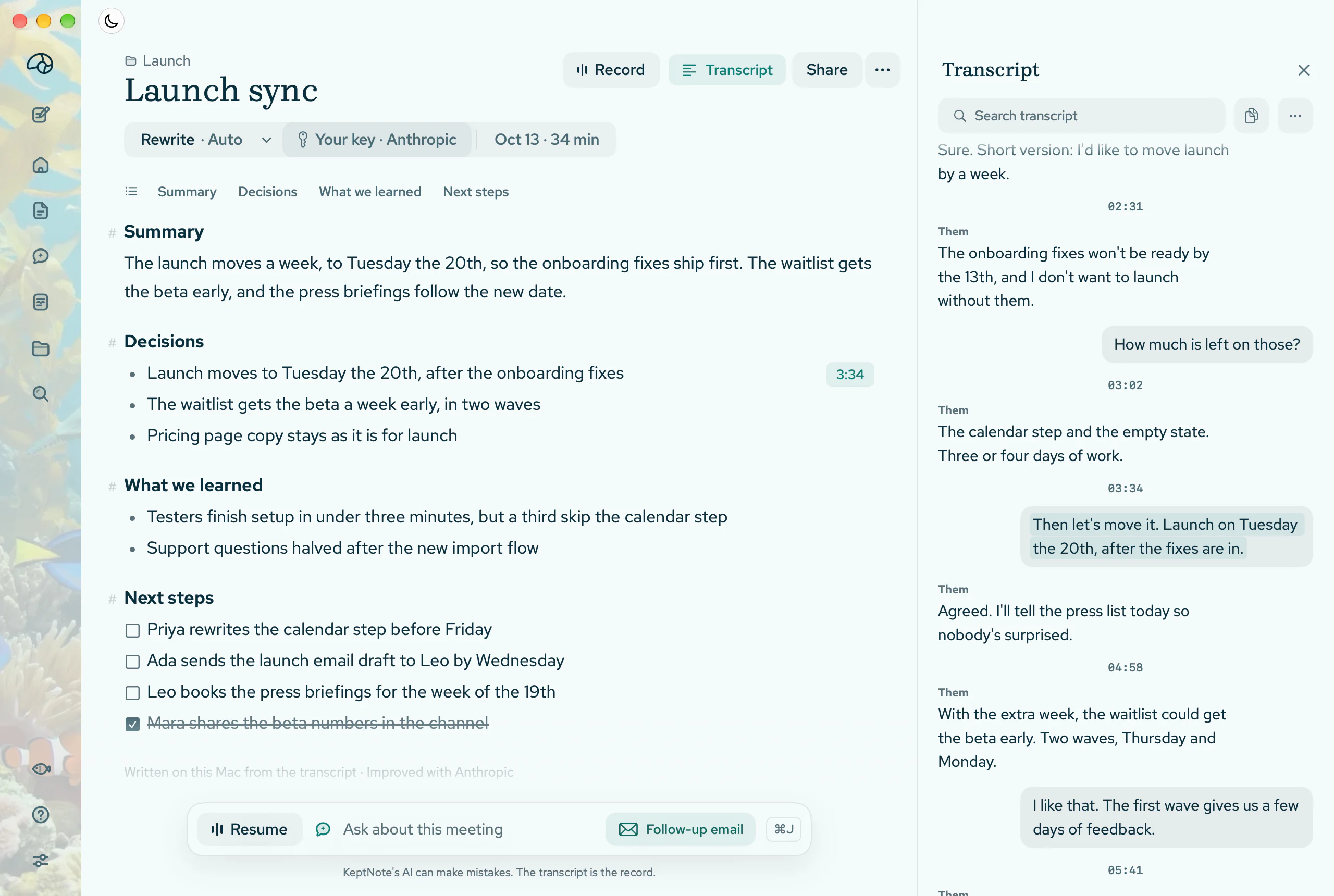This screenshot has height=896, width=1334.
Task: Jump to the What we learned tab
Action: point(370,191)
